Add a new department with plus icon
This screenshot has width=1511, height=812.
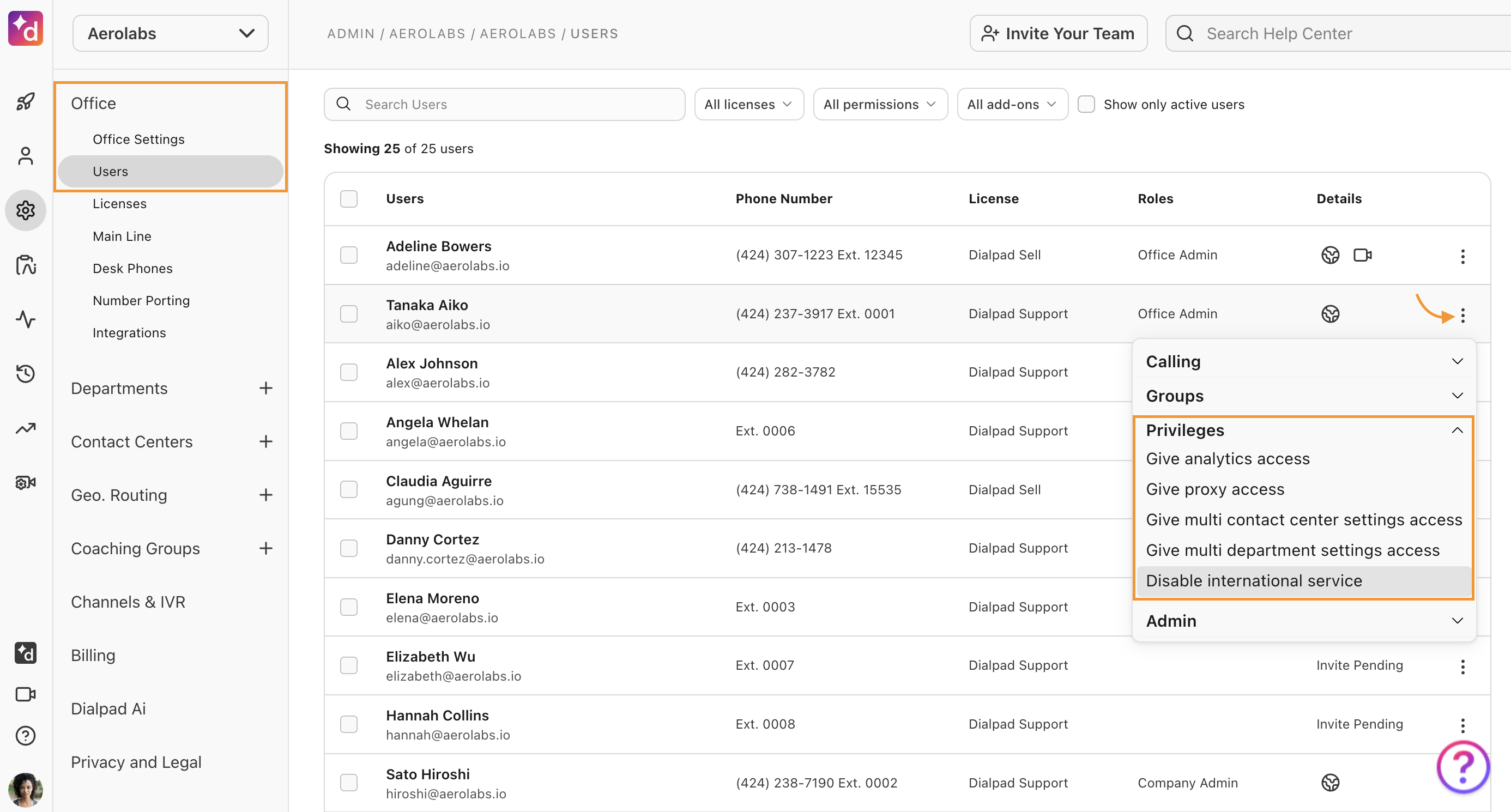(x=265, y=388)
